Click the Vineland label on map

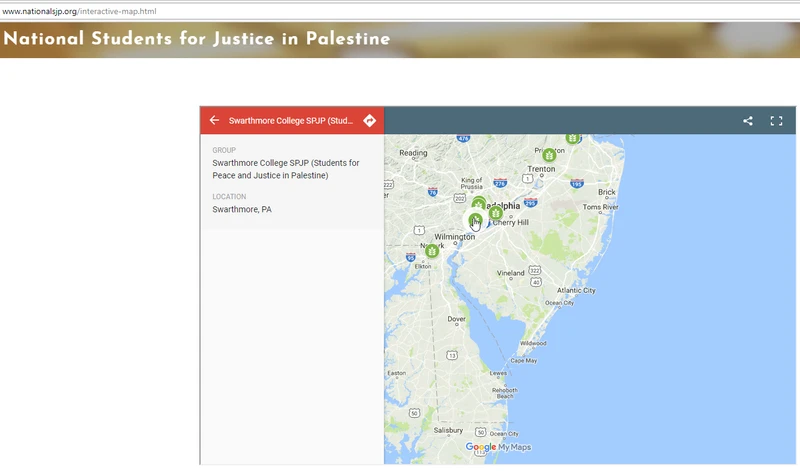(511, 273)
